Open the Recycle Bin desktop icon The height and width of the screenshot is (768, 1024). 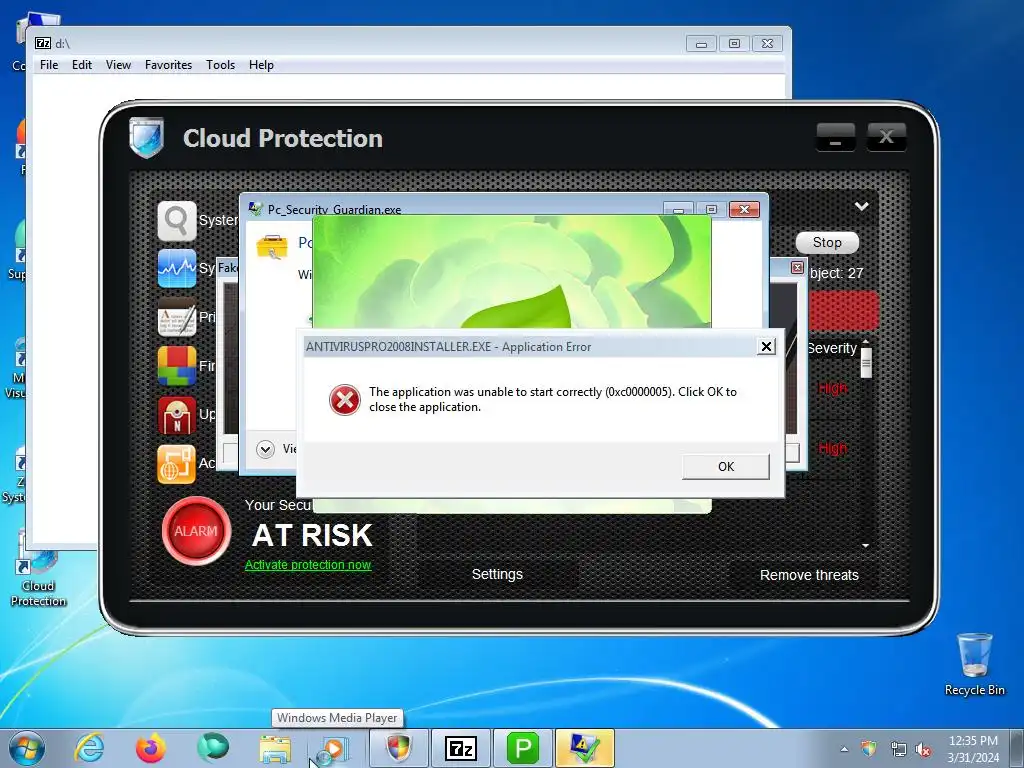point(974,664)
